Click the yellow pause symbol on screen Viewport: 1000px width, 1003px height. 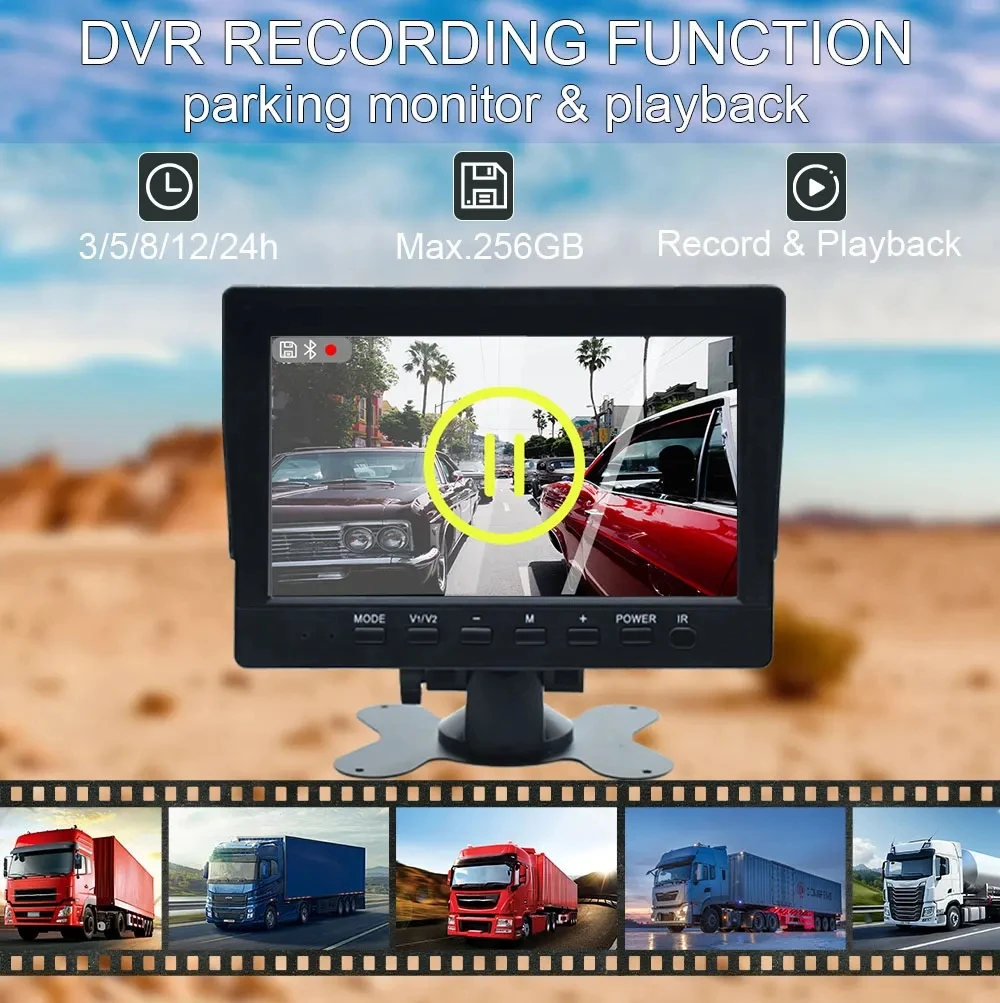[504, 465]
